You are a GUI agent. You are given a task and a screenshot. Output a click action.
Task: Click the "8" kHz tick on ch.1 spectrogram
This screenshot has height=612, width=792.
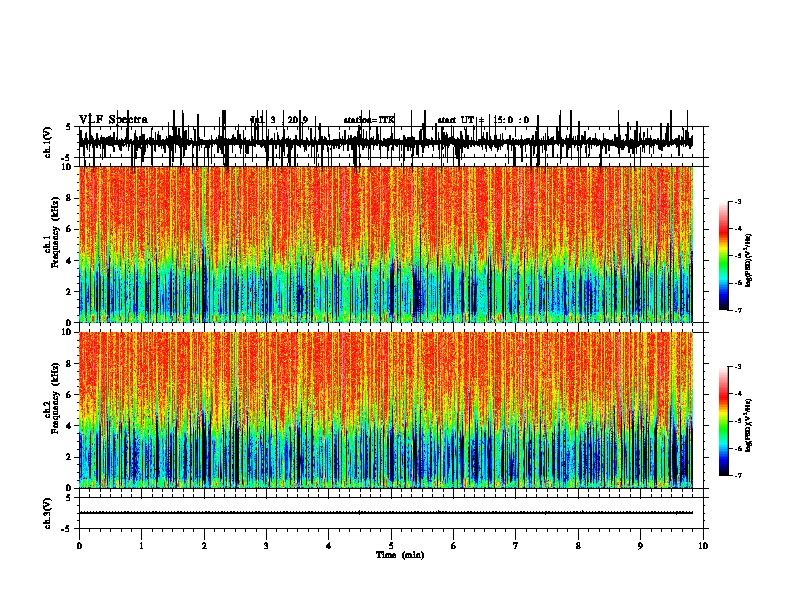click(70, 198)
